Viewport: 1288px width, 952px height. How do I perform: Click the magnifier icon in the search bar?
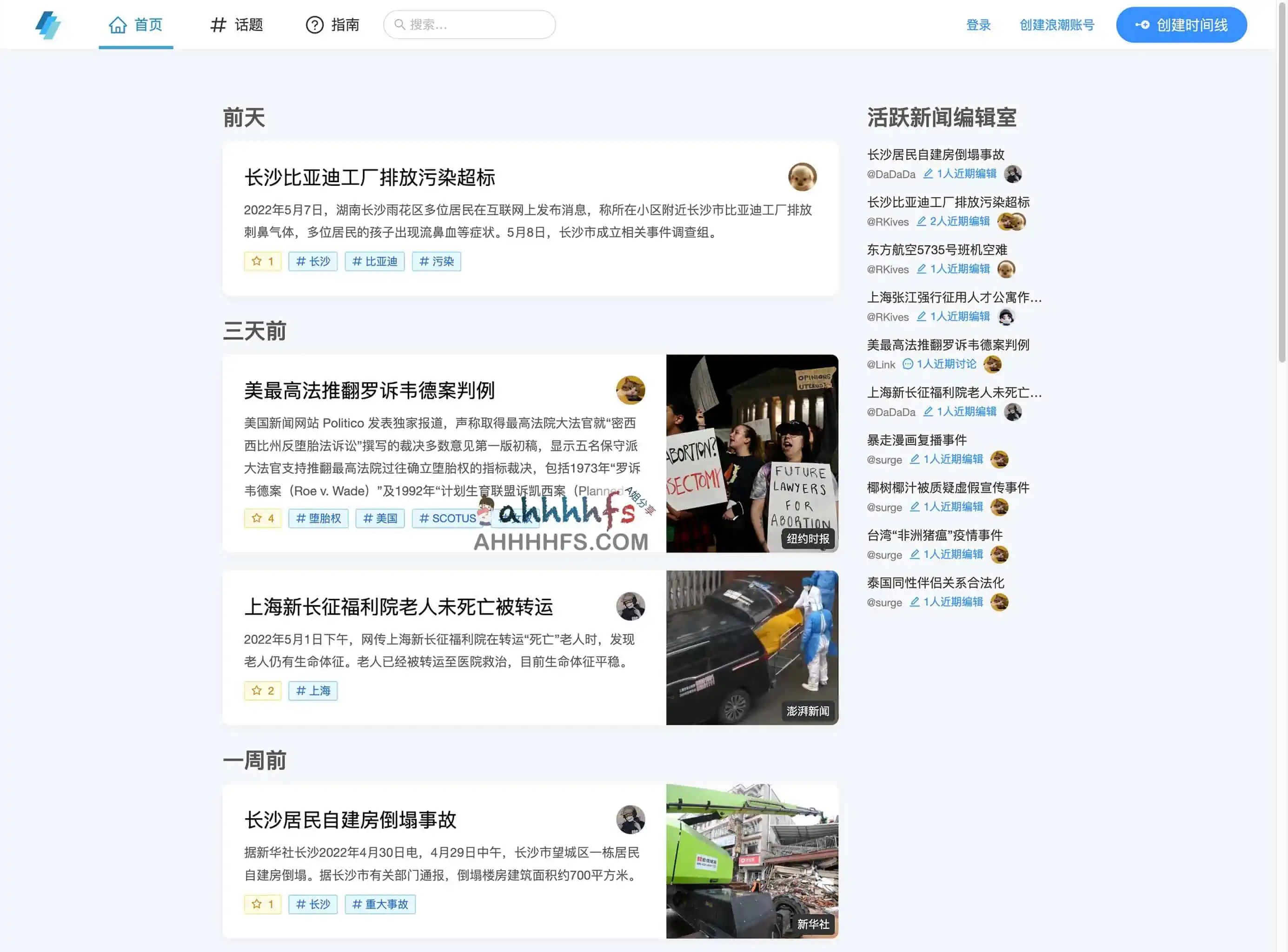tap(399, 24)
